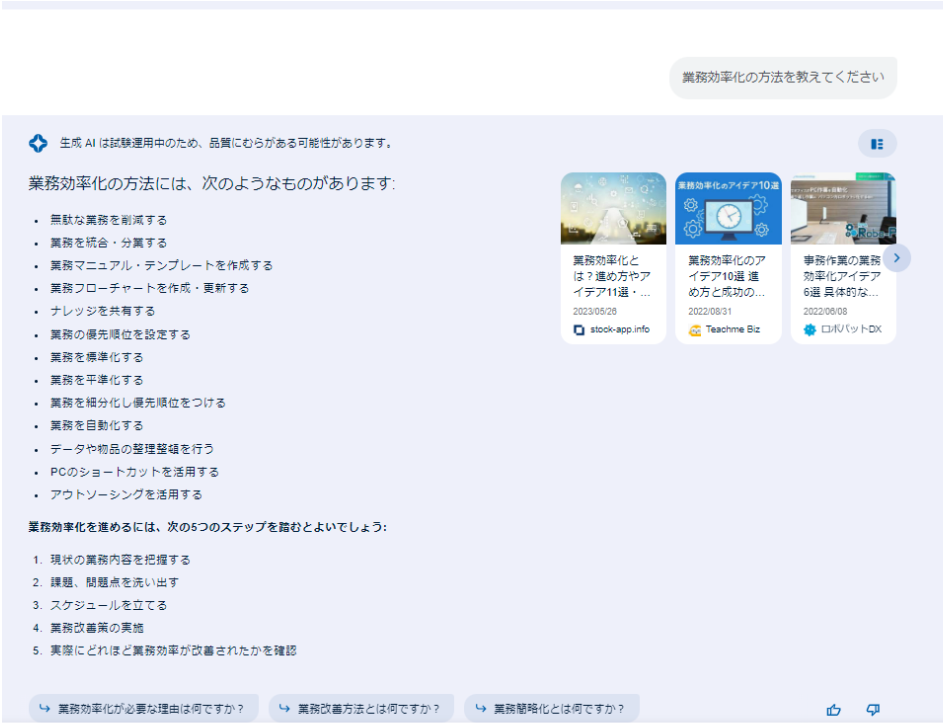The height and width of the screenshot is (724, 943).
Task: Open the ロボパットDX card thumbnail image
Action: click(x=842, y=208)
